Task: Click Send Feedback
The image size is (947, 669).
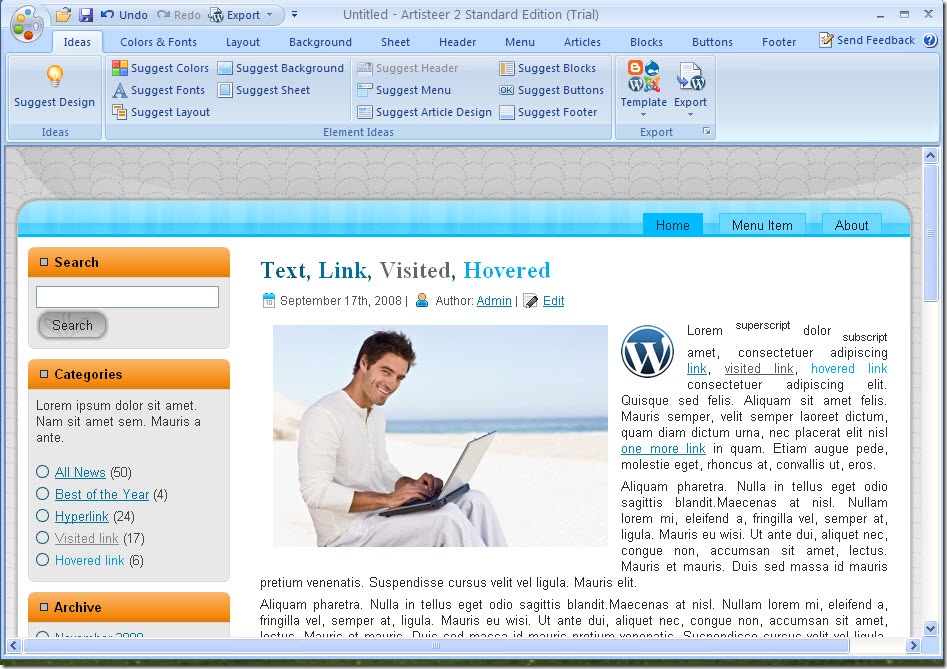Action: pos(867,40)
